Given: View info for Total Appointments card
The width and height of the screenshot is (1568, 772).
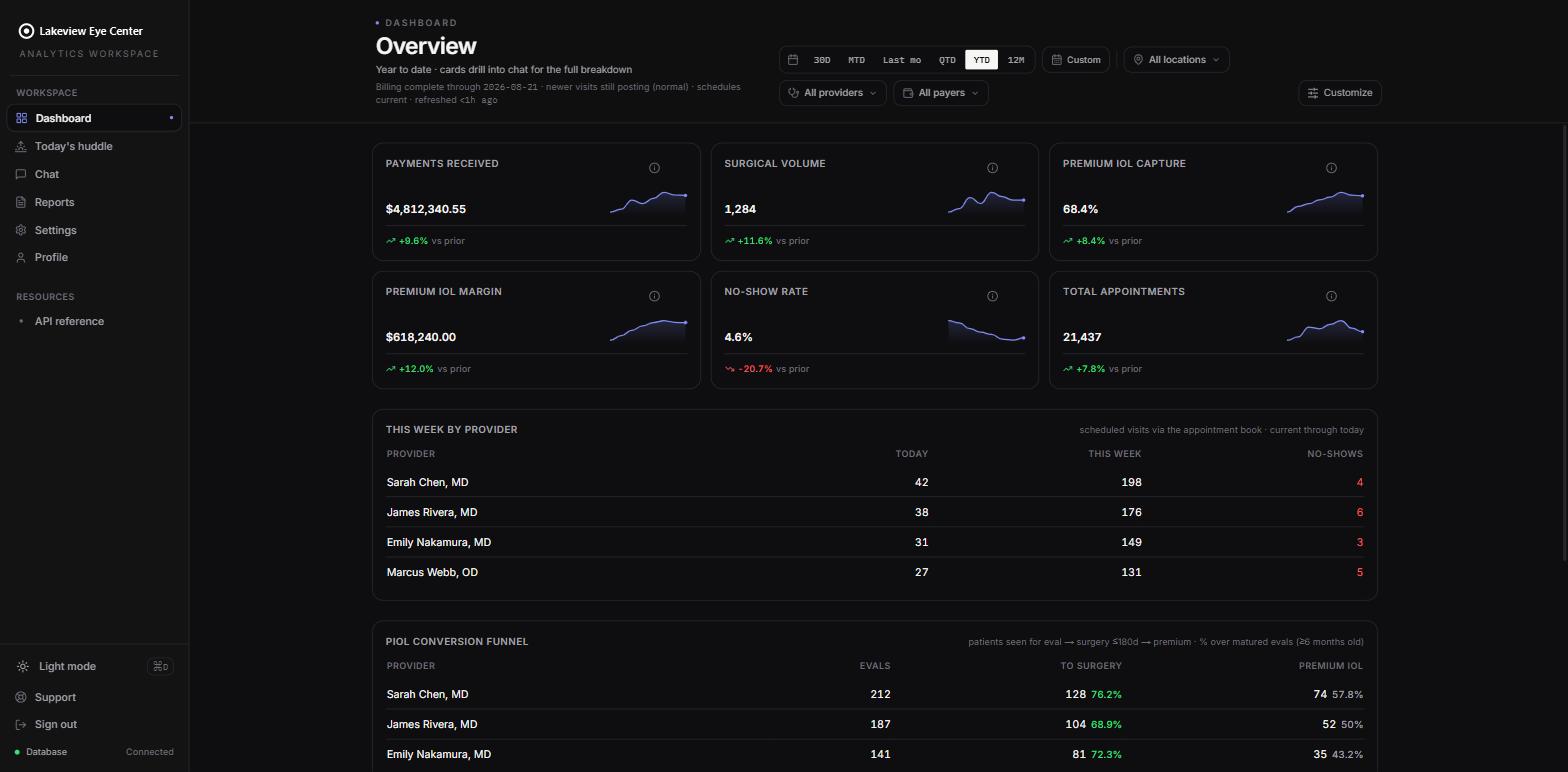Looking at the screenshot, I should coord(1331,296).
